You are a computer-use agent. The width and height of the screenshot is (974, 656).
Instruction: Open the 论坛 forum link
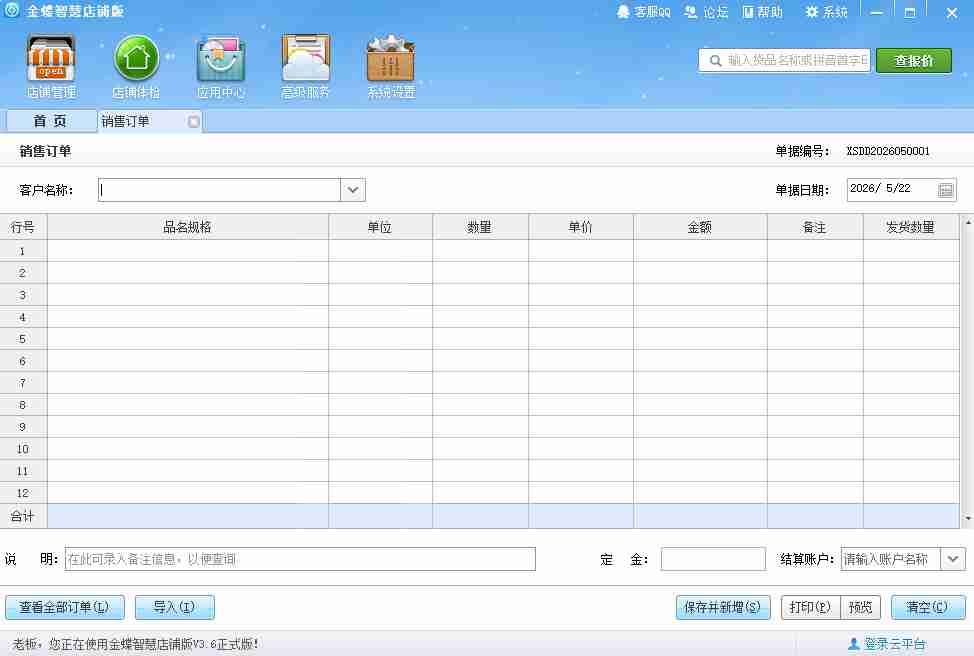706,12
